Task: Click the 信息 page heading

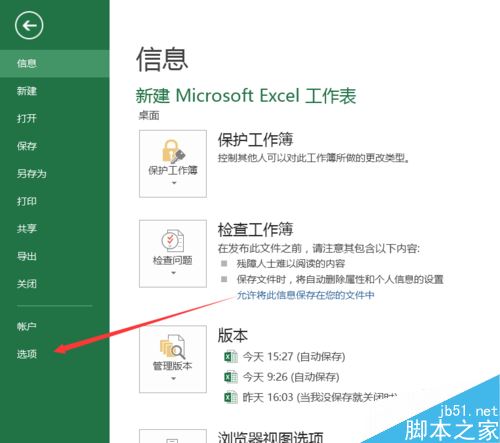Action: pyautogui.click(x=162, y=59)
